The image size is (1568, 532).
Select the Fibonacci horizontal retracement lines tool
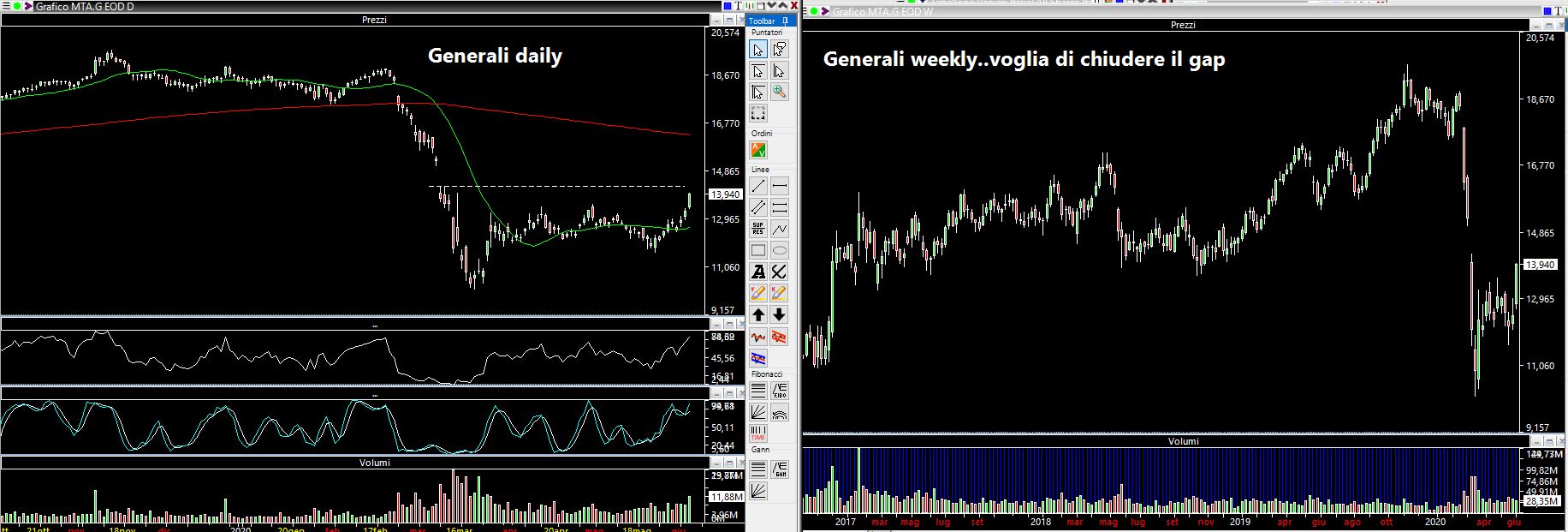758,391
